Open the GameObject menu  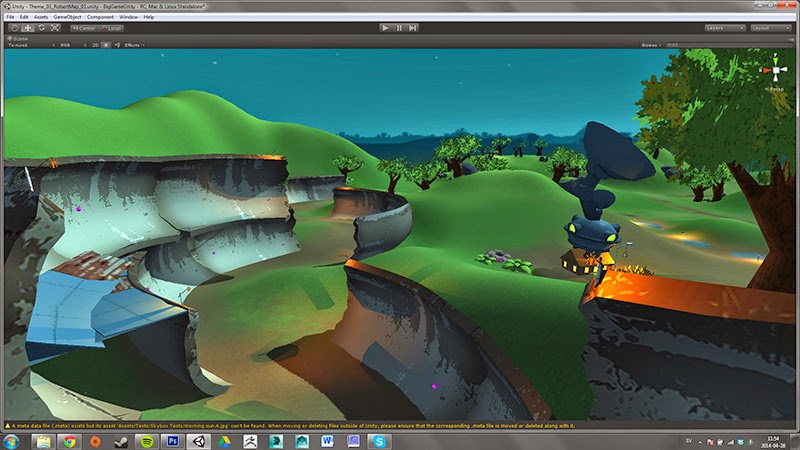[x=67, y=17]
